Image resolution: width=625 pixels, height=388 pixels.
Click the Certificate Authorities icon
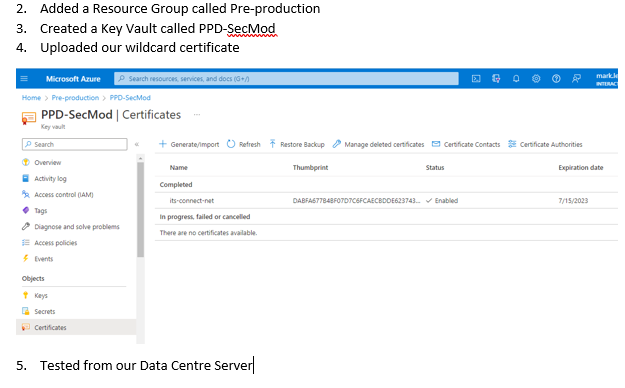pyautogui.click(x=512, y=144)
